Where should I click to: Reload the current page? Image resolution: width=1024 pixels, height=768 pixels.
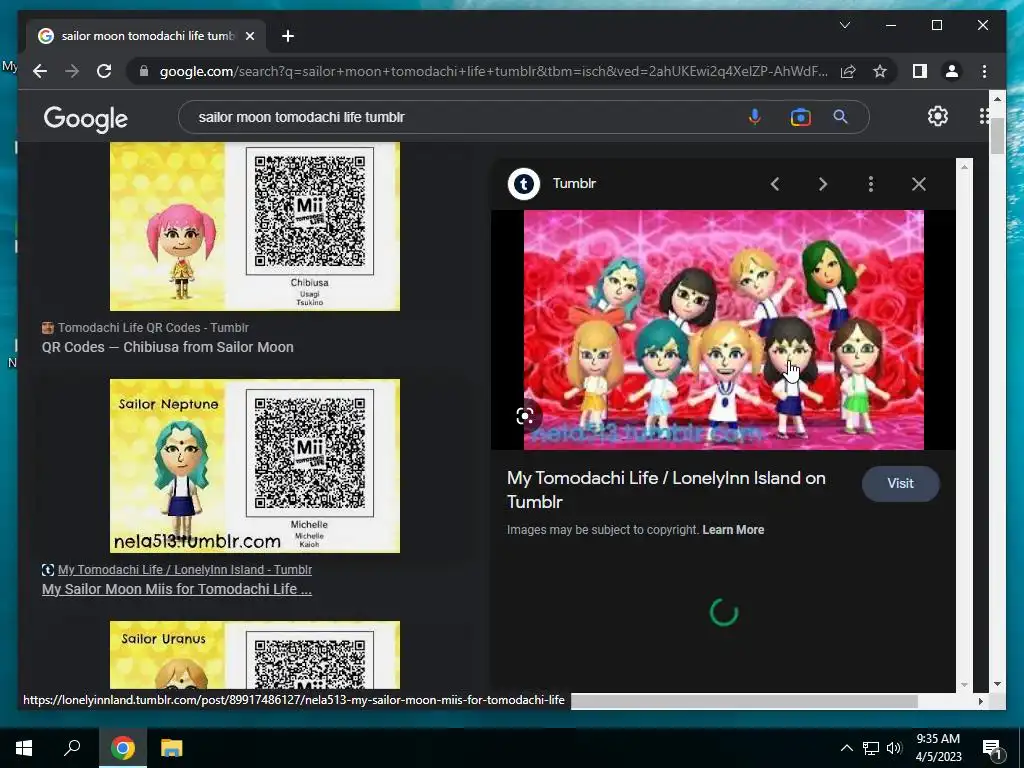[104, 71]
